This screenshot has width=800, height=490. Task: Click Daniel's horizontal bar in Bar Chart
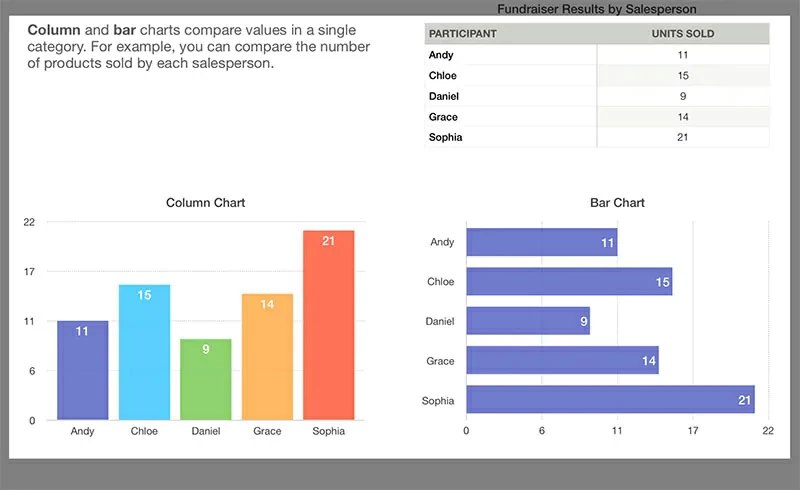528,321
